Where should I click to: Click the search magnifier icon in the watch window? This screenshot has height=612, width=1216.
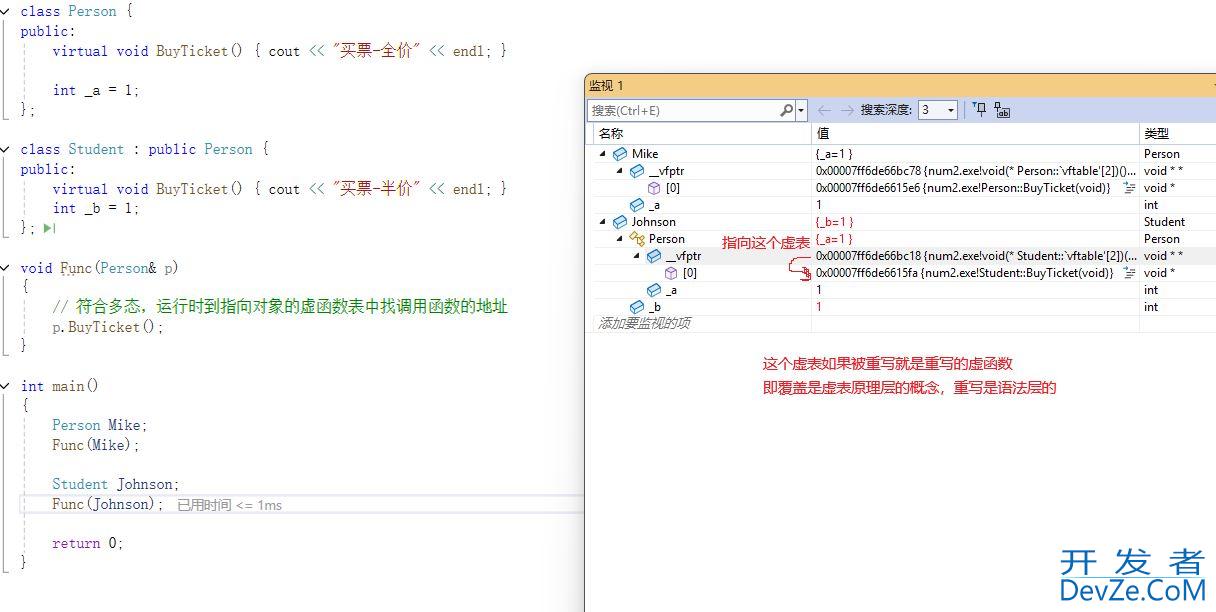(787, 110)
